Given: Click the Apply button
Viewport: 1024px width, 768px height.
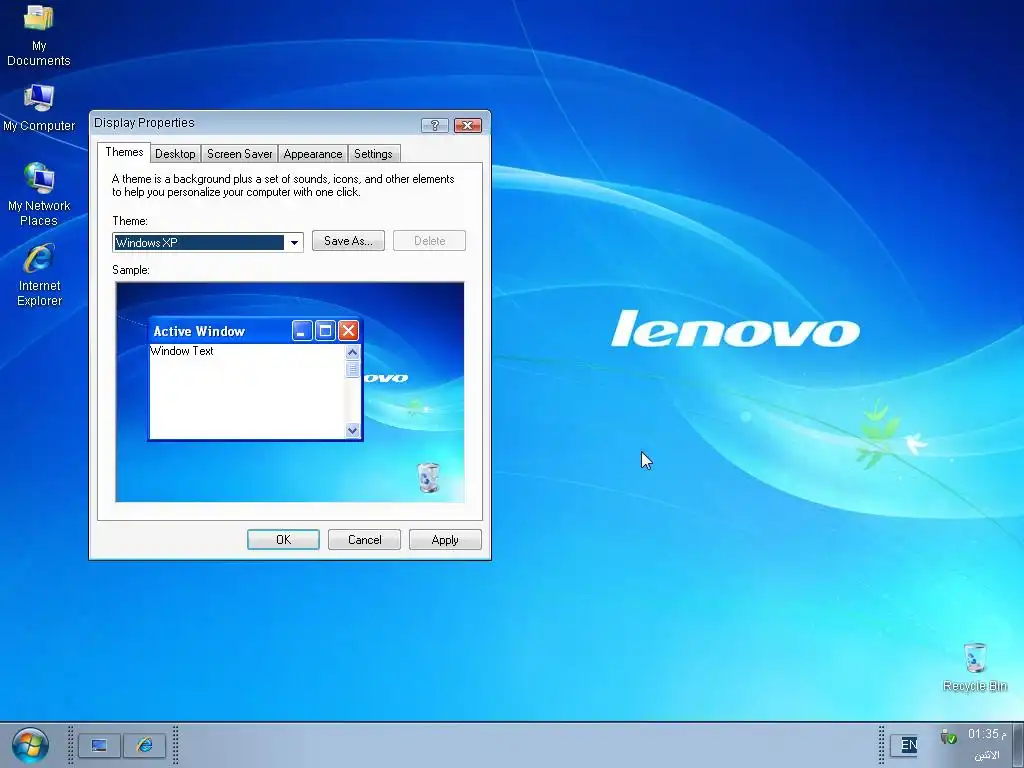Looking at the screenshot, I should [445, 539].
